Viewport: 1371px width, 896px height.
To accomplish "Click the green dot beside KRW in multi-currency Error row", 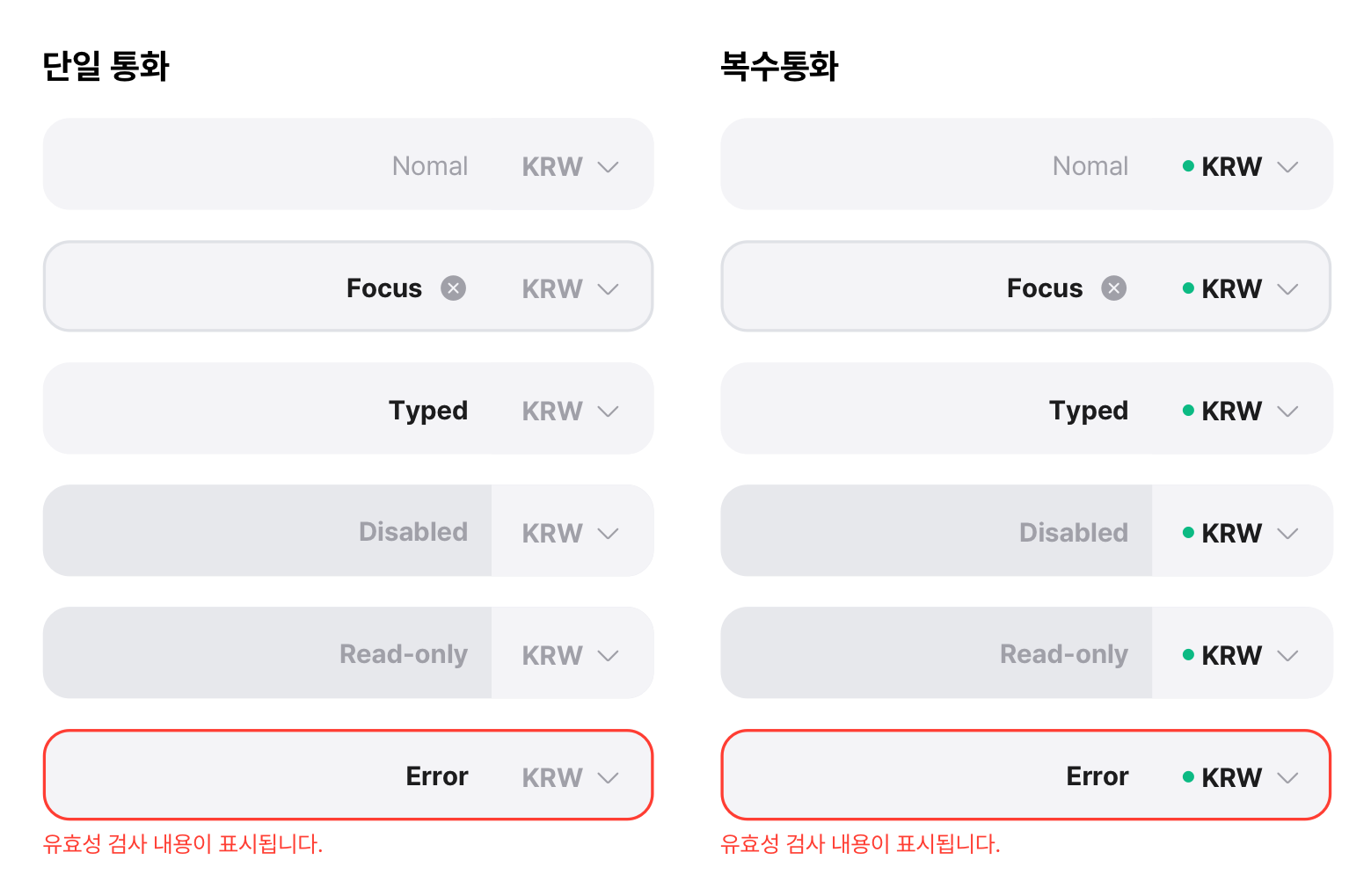I will pyautogui.click(x=1188, y=776).
